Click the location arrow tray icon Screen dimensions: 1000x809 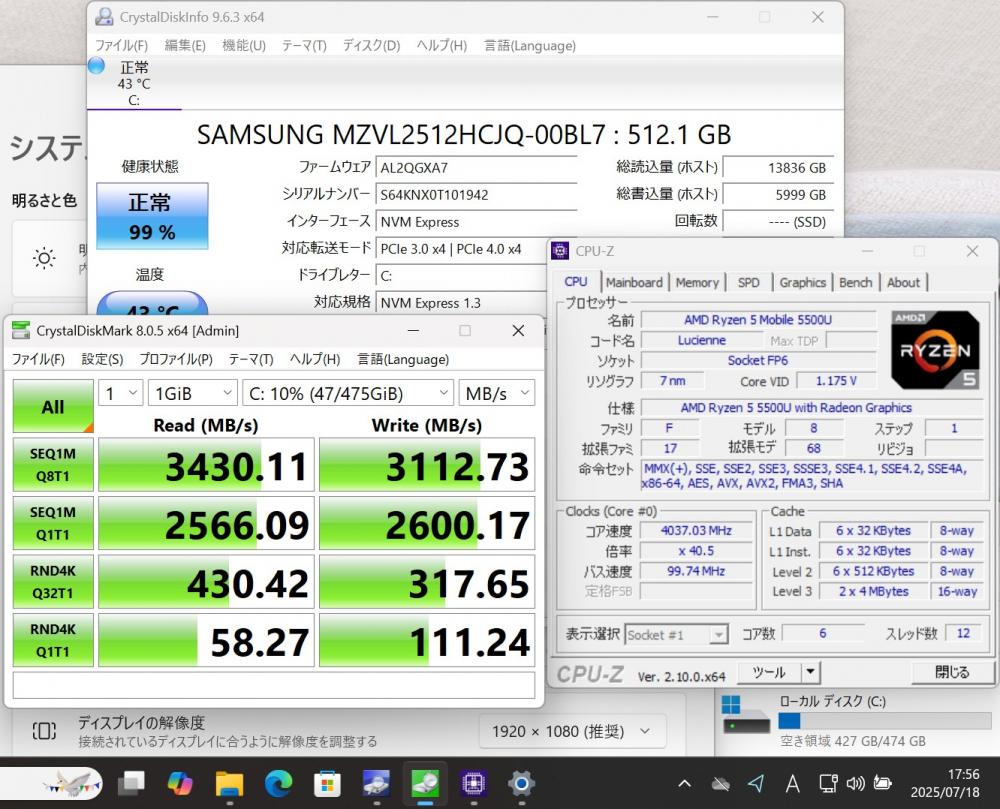click(756, 783)
